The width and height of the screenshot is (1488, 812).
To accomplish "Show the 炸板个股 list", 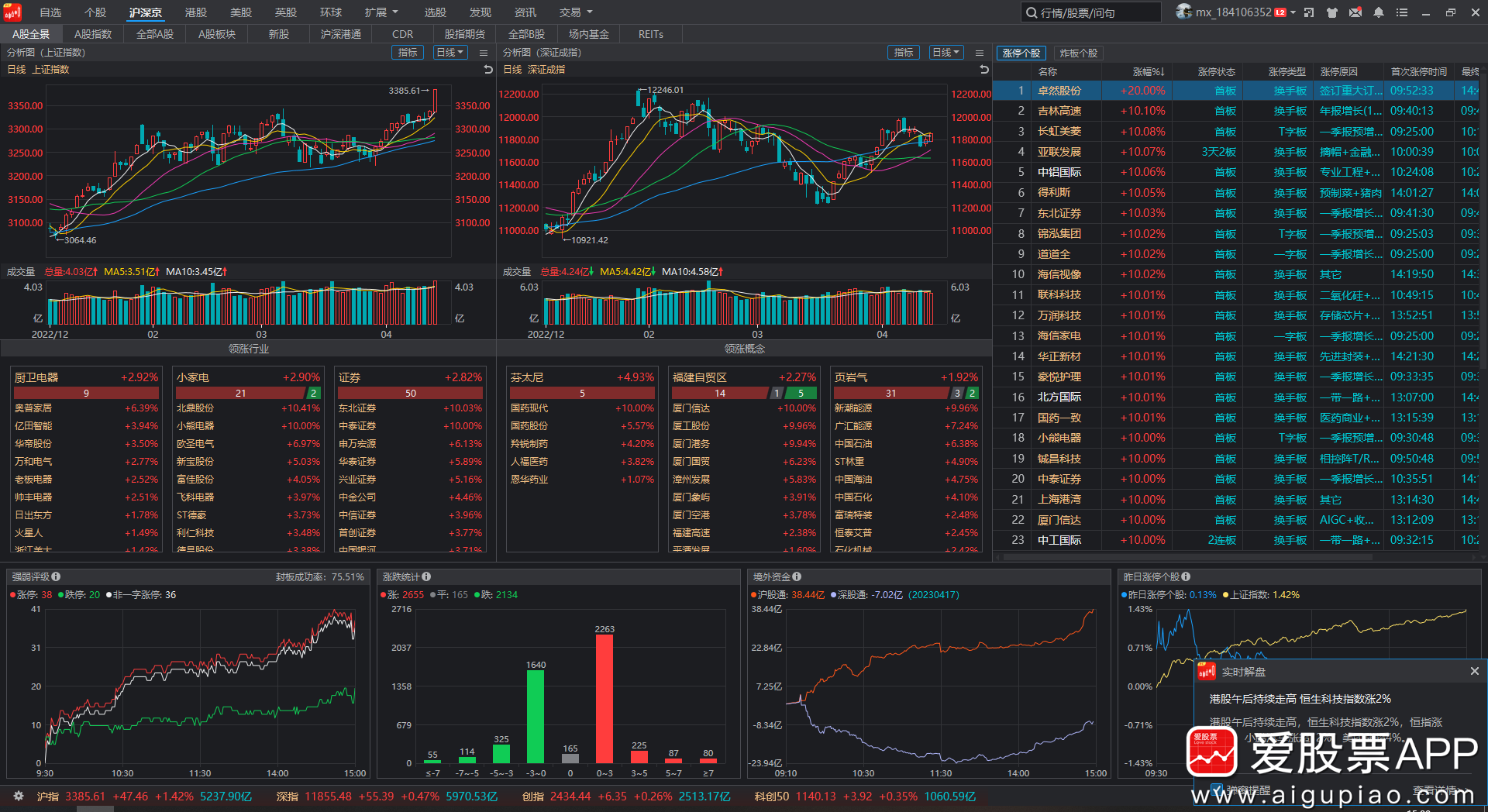I will click(x=1078, y=53).
